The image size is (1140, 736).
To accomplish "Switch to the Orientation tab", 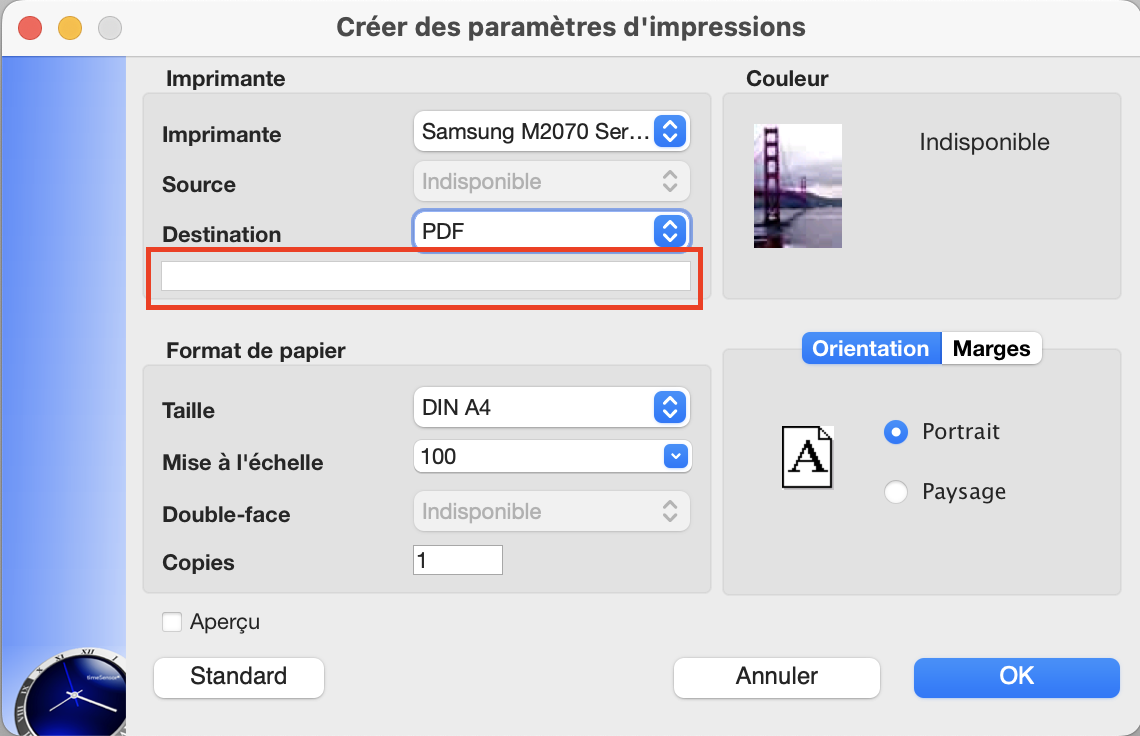I will [x=871, y=348].
